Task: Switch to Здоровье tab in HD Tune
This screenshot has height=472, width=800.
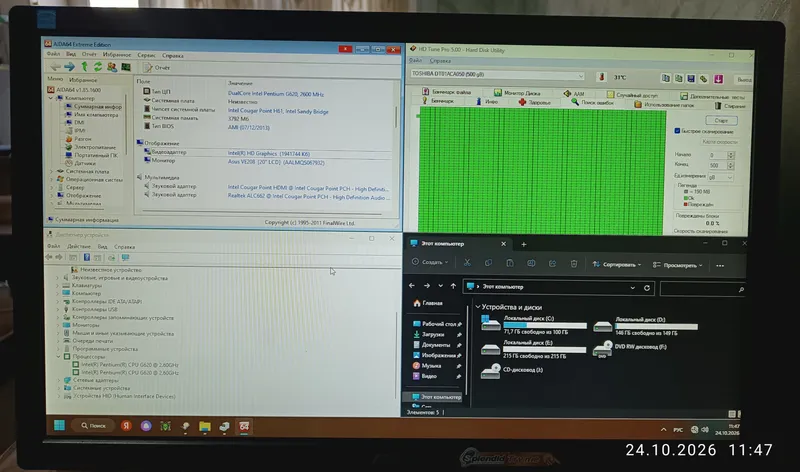Action: pos(535,102)
